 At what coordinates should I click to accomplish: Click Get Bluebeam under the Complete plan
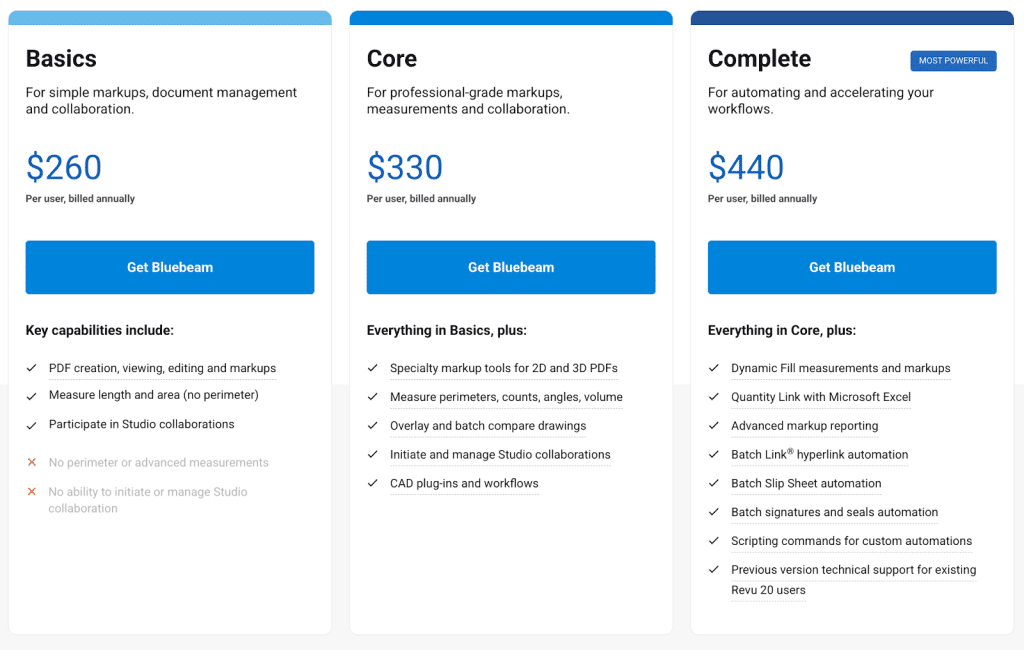coord(852,267)
